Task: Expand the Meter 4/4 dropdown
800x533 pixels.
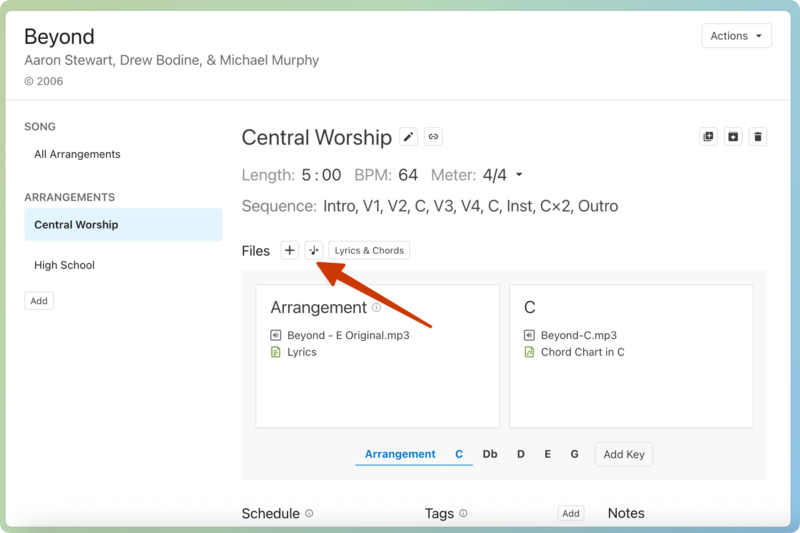Action: (519, 176)
